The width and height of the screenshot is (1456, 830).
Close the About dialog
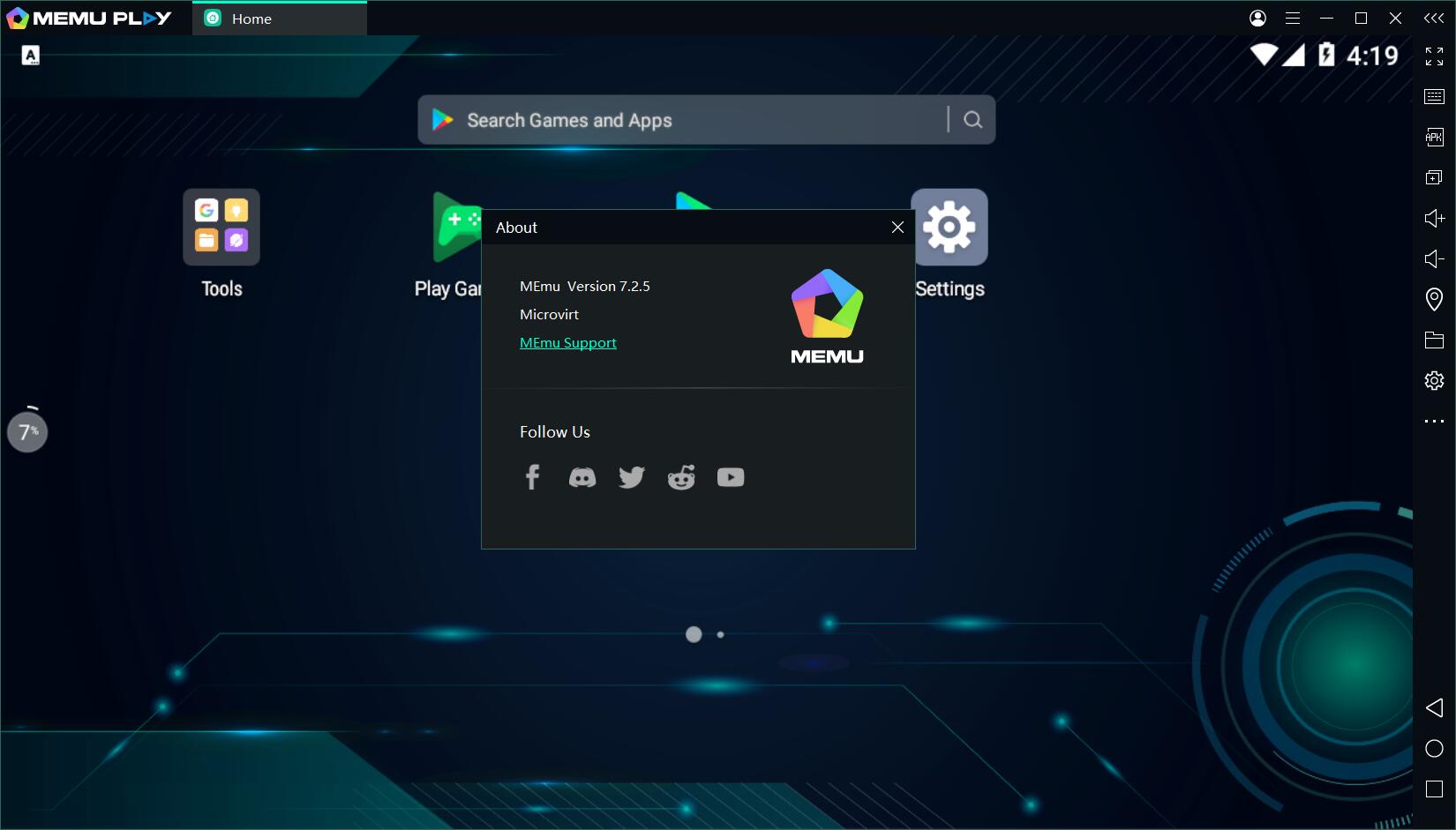(x=897, y=228)
